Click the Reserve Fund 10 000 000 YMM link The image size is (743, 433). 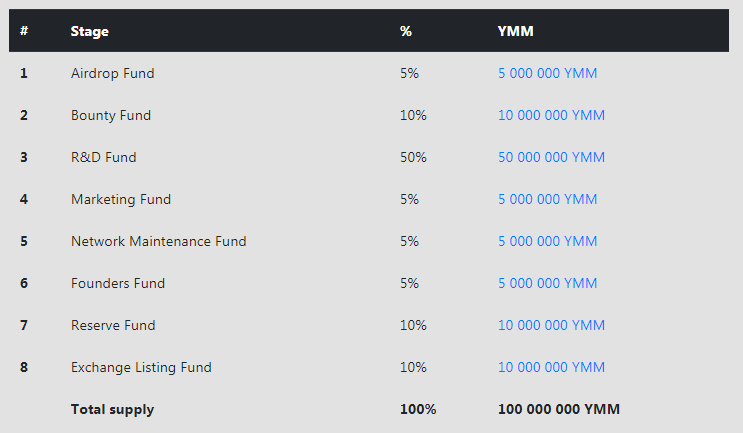coord(551,325)
